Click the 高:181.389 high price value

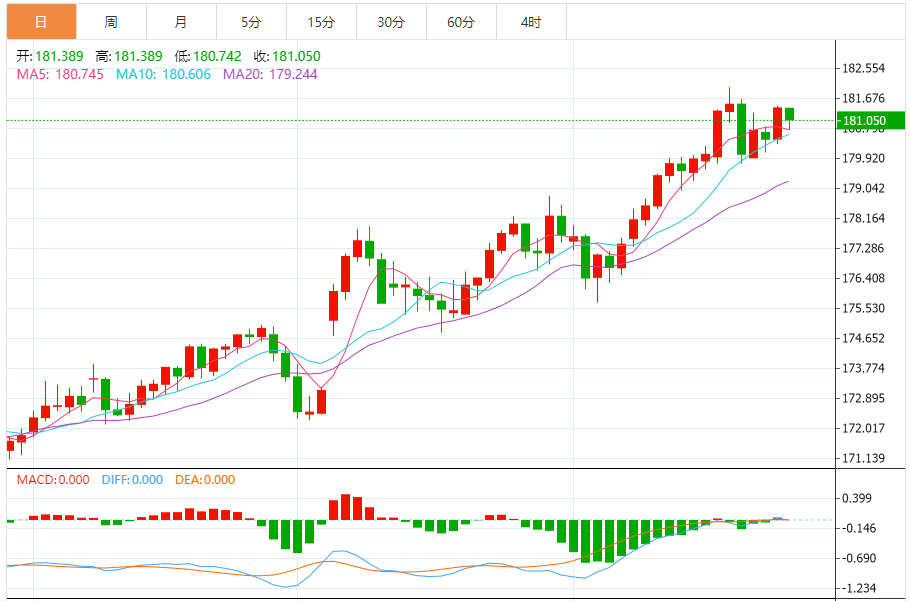pyautogui.click(x=129, y=56)
